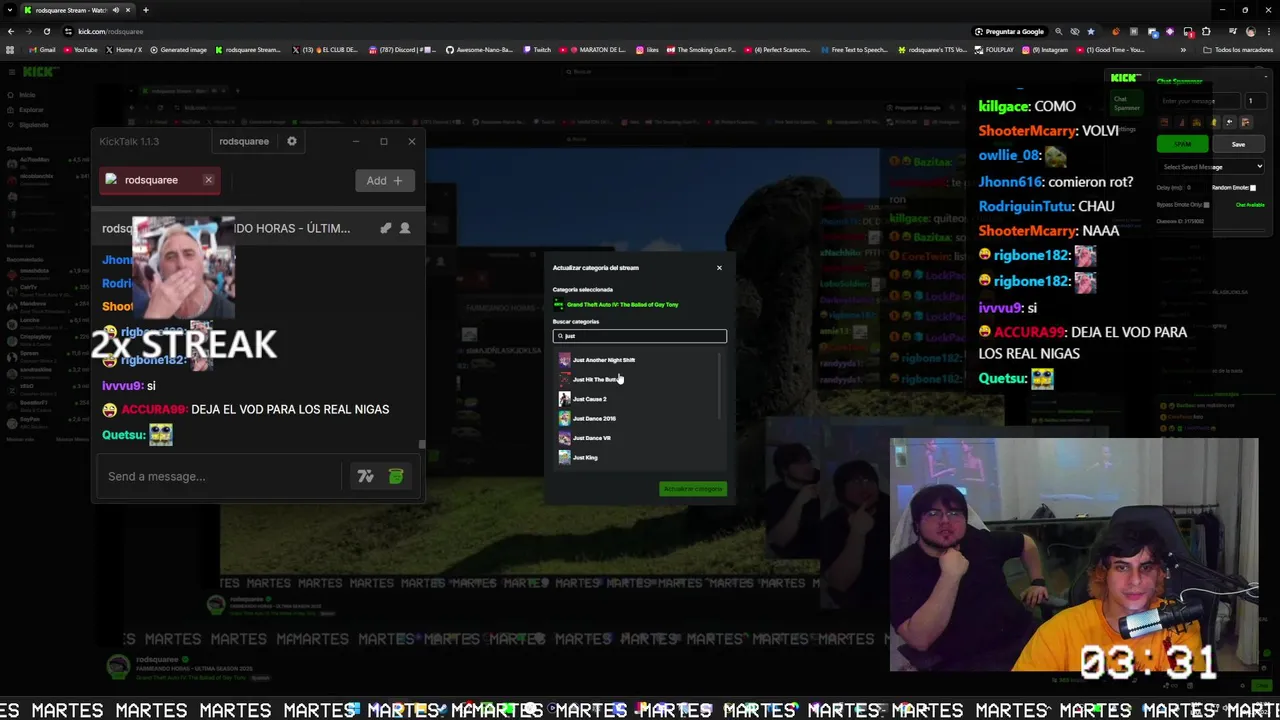Click the green SPAM button
Viewport: 1280px width, 720px height.
1183,144
